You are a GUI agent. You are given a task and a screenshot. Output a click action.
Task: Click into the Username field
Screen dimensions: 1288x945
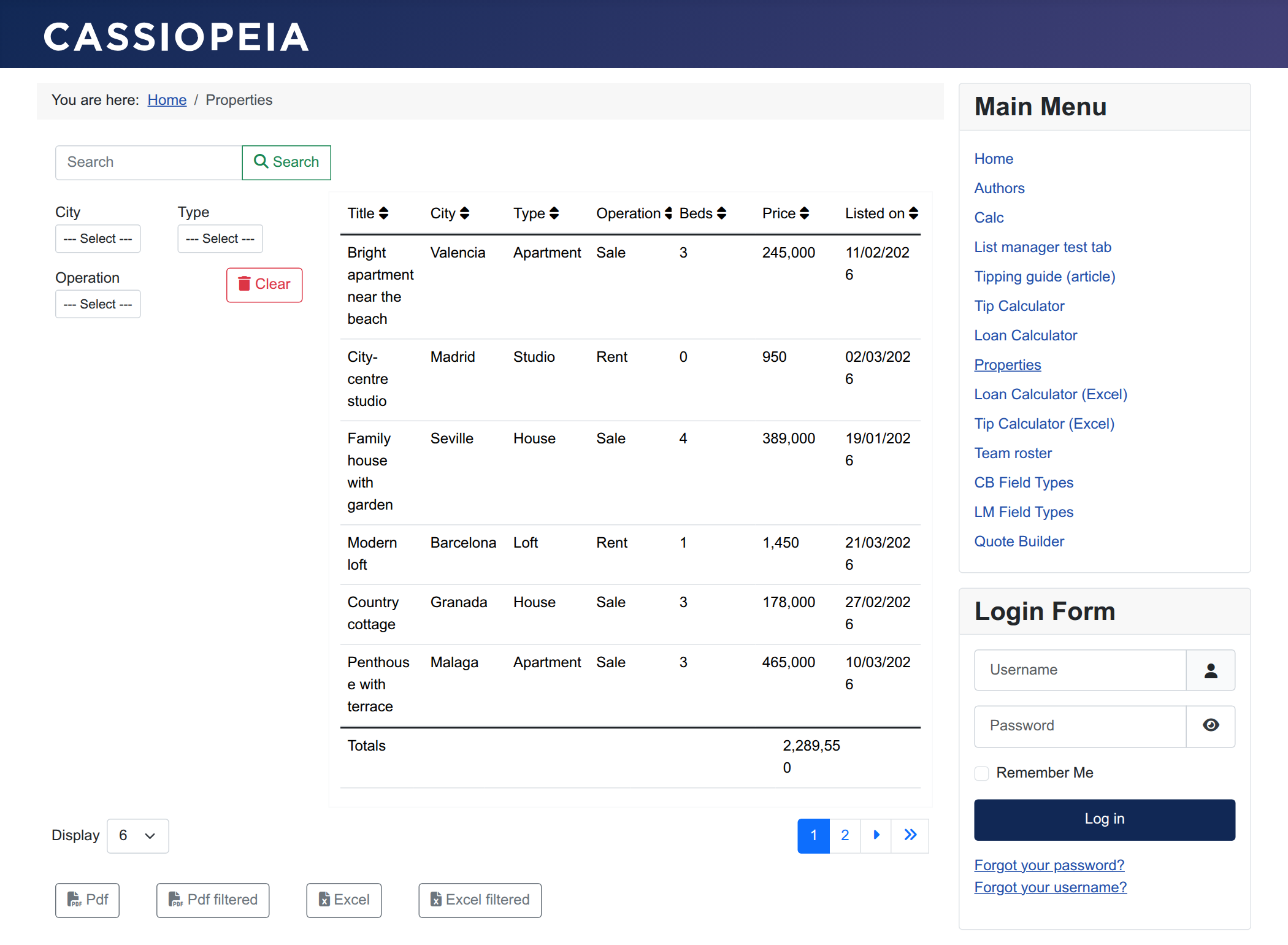(1081, 670)
